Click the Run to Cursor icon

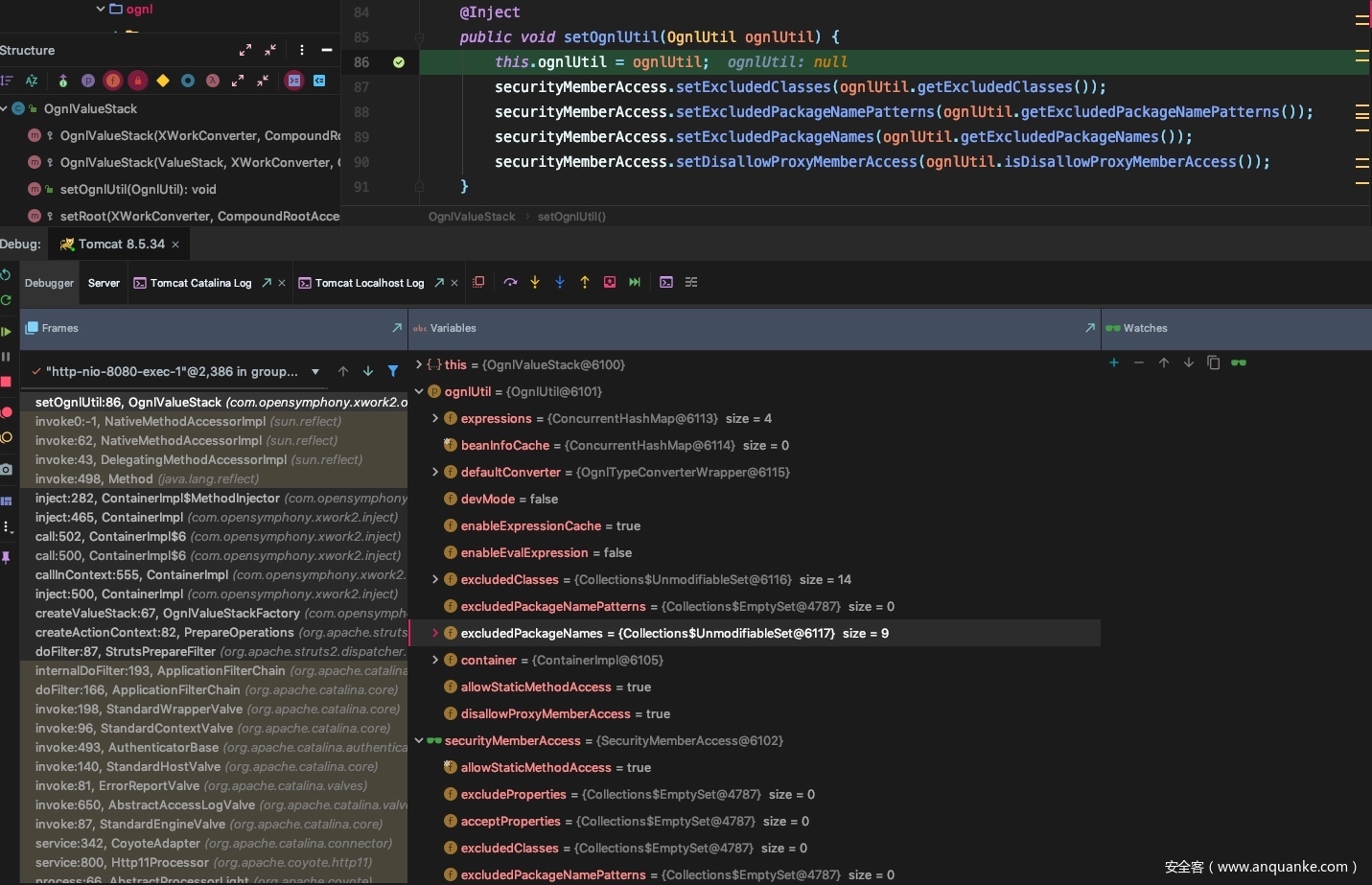pyautogui.click(x=635, y=282)
